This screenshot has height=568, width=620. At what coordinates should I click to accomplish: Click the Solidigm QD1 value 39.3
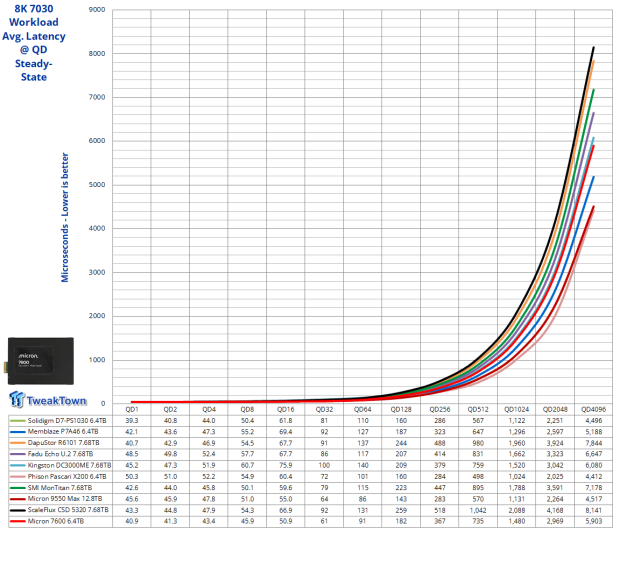tap(132, 420)
